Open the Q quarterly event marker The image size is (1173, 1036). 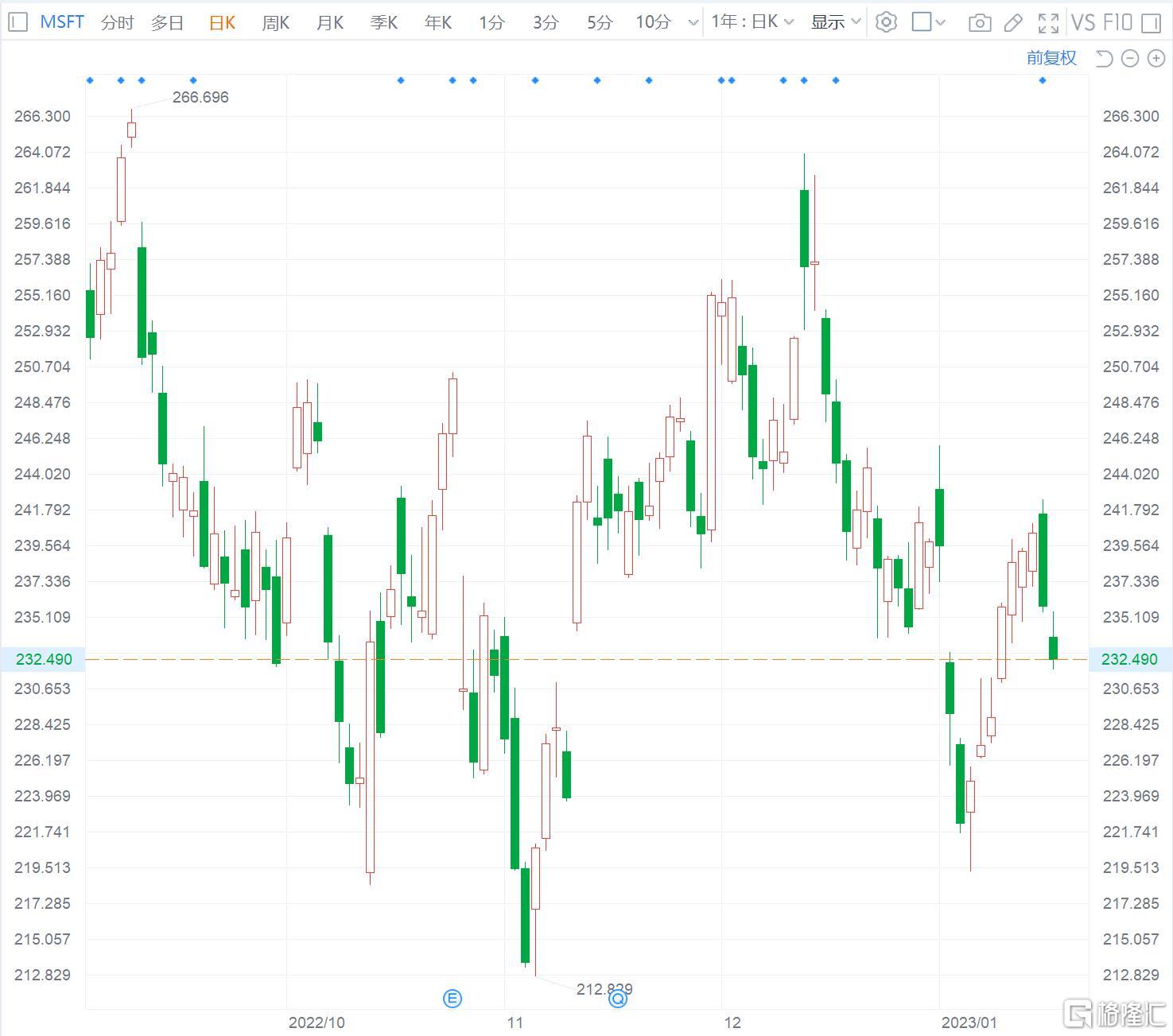pos(618,999)
